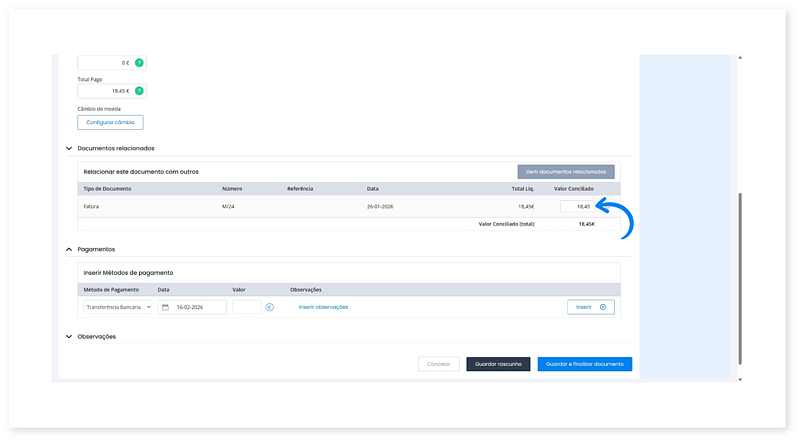Click the green help icon beside Total Pago
This screenshot has width=800, height=442.
(x=139, y=91)
